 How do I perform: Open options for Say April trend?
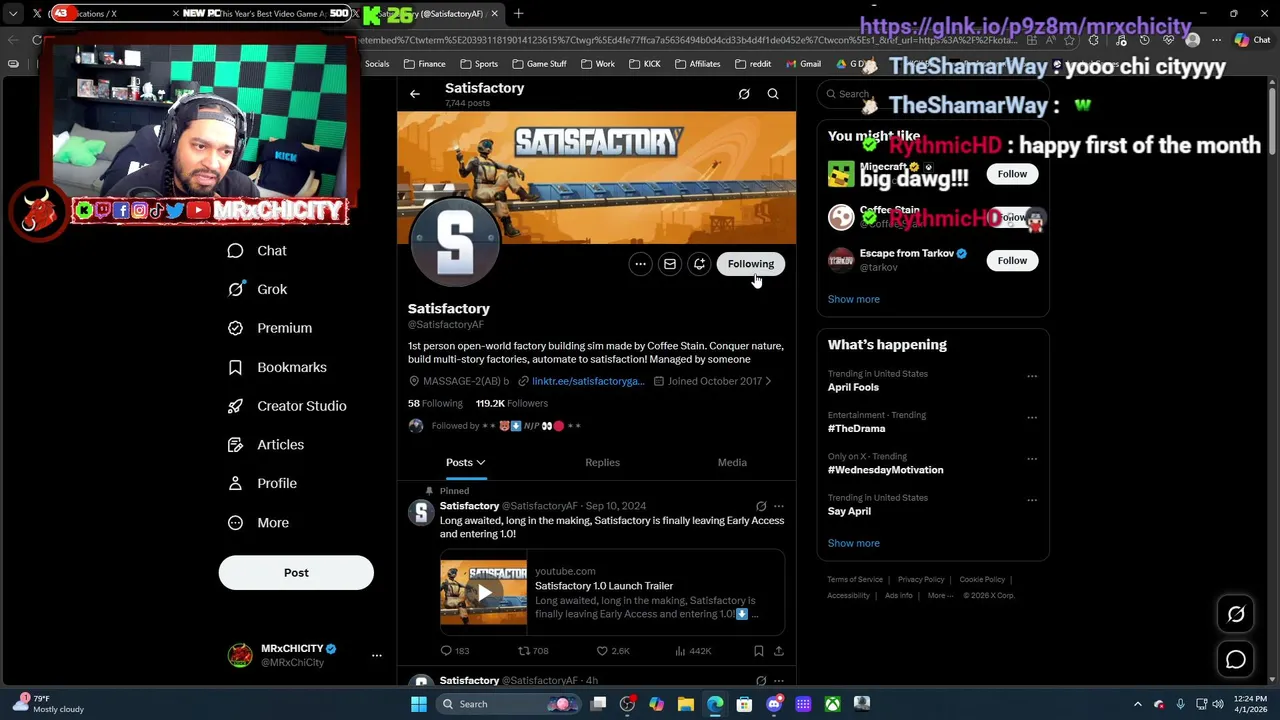[x=1032, y=501]
